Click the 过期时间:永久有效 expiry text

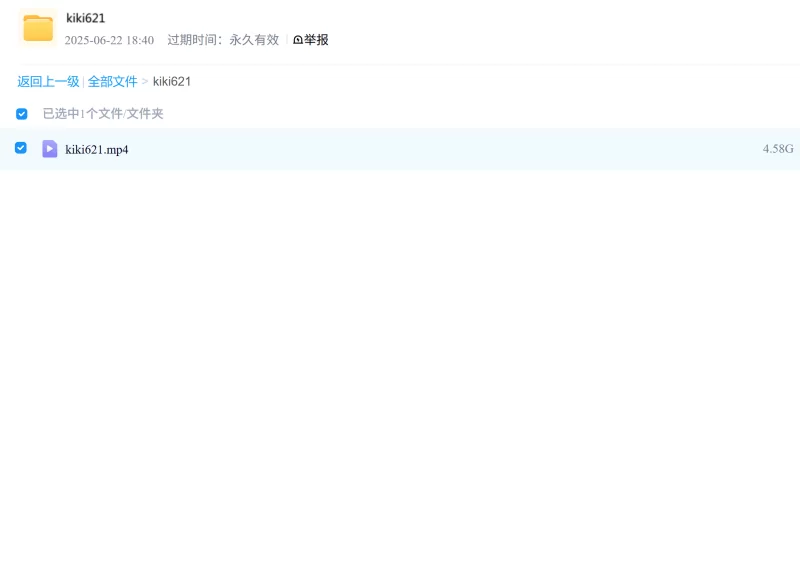pyautogui.click(x=223, y=40)
